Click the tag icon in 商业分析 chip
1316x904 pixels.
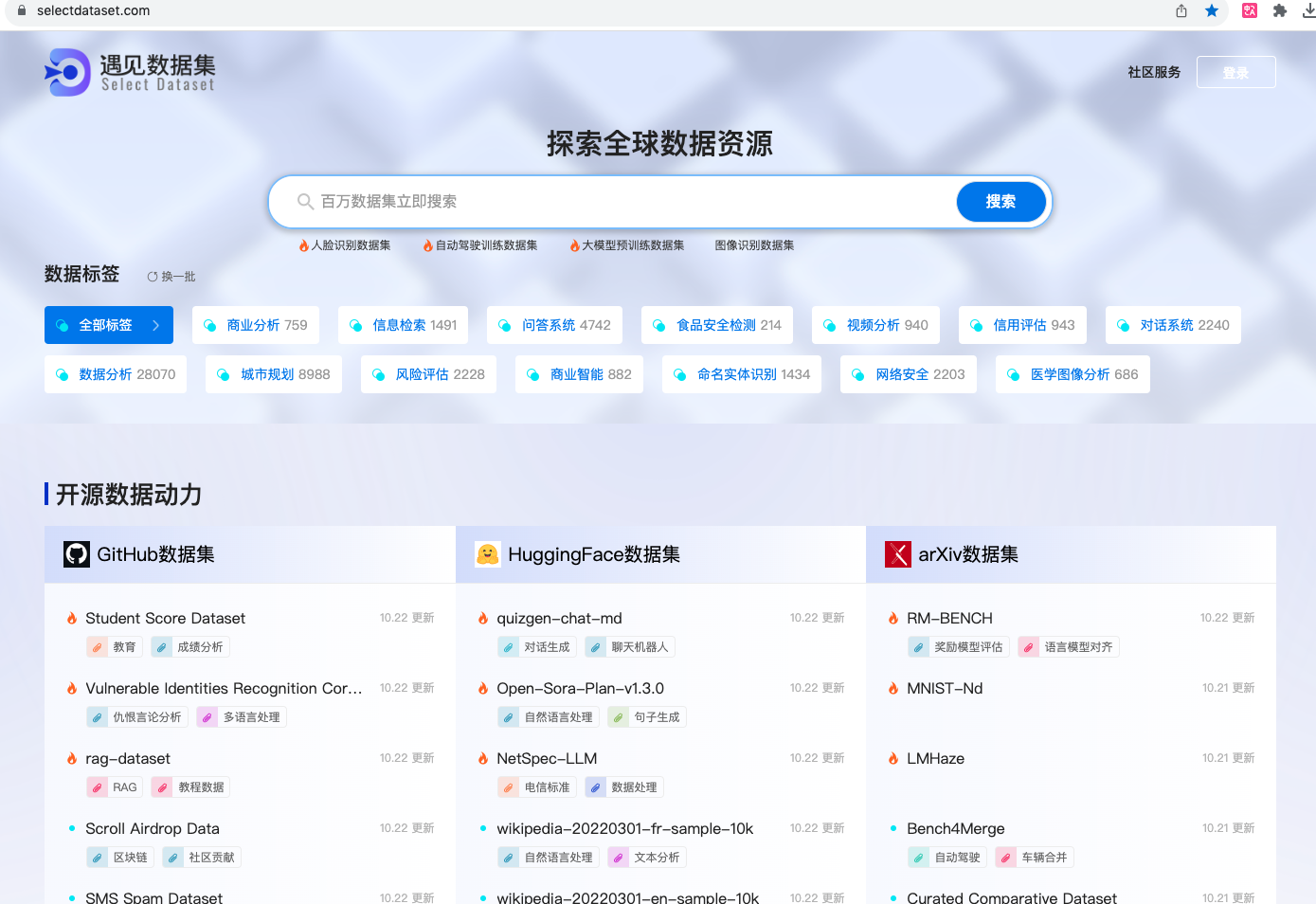point(210,325)
